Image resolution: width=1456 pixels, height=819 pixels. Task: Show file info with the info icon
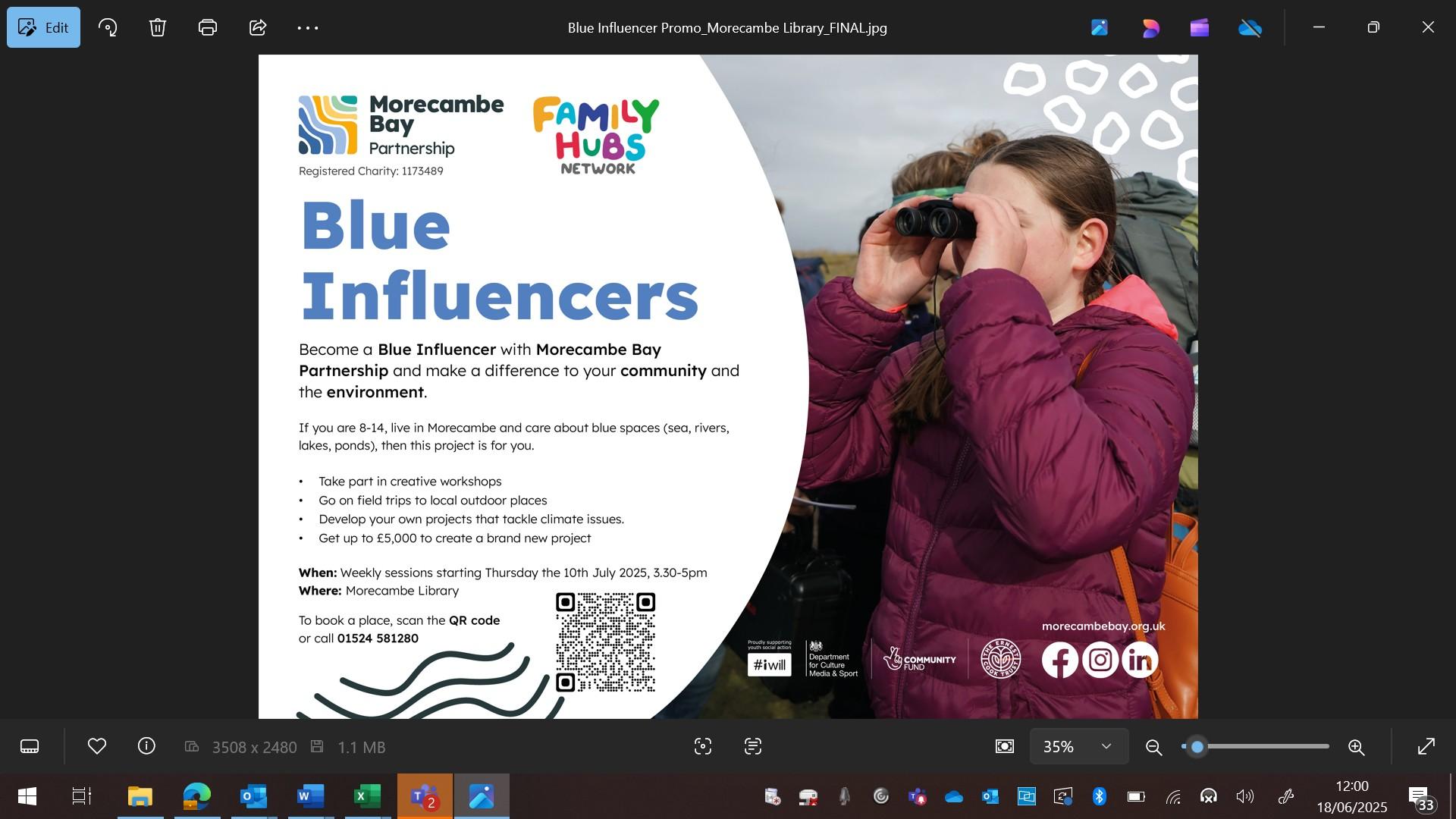[146, 746]
